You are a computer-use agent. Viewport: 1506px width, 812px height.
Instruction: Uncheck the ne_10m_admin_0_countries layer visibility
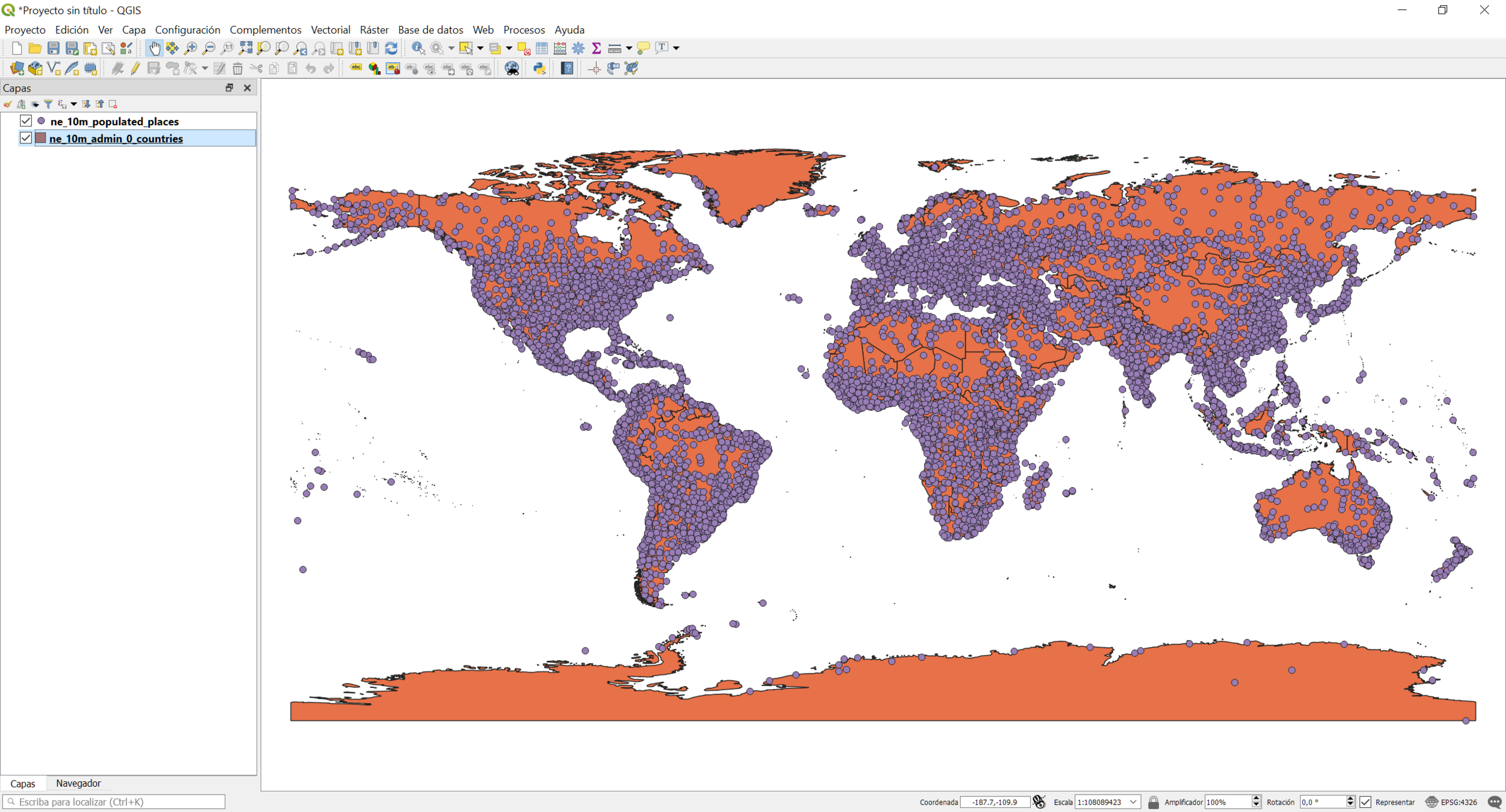click(26, 138)
